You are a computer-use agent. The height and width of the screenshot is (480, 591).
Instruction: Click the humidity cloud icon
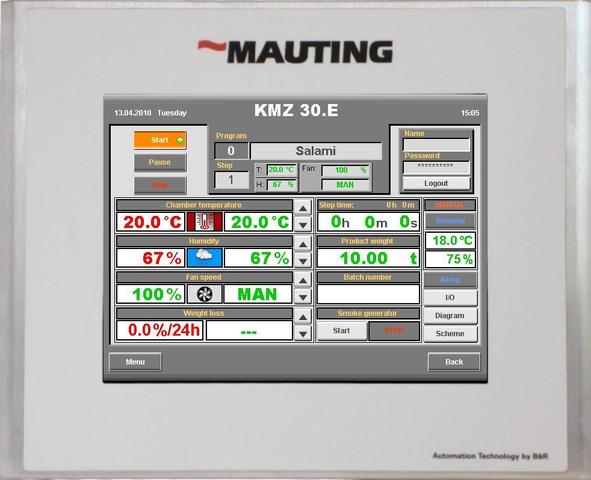(x=205, y=258)
